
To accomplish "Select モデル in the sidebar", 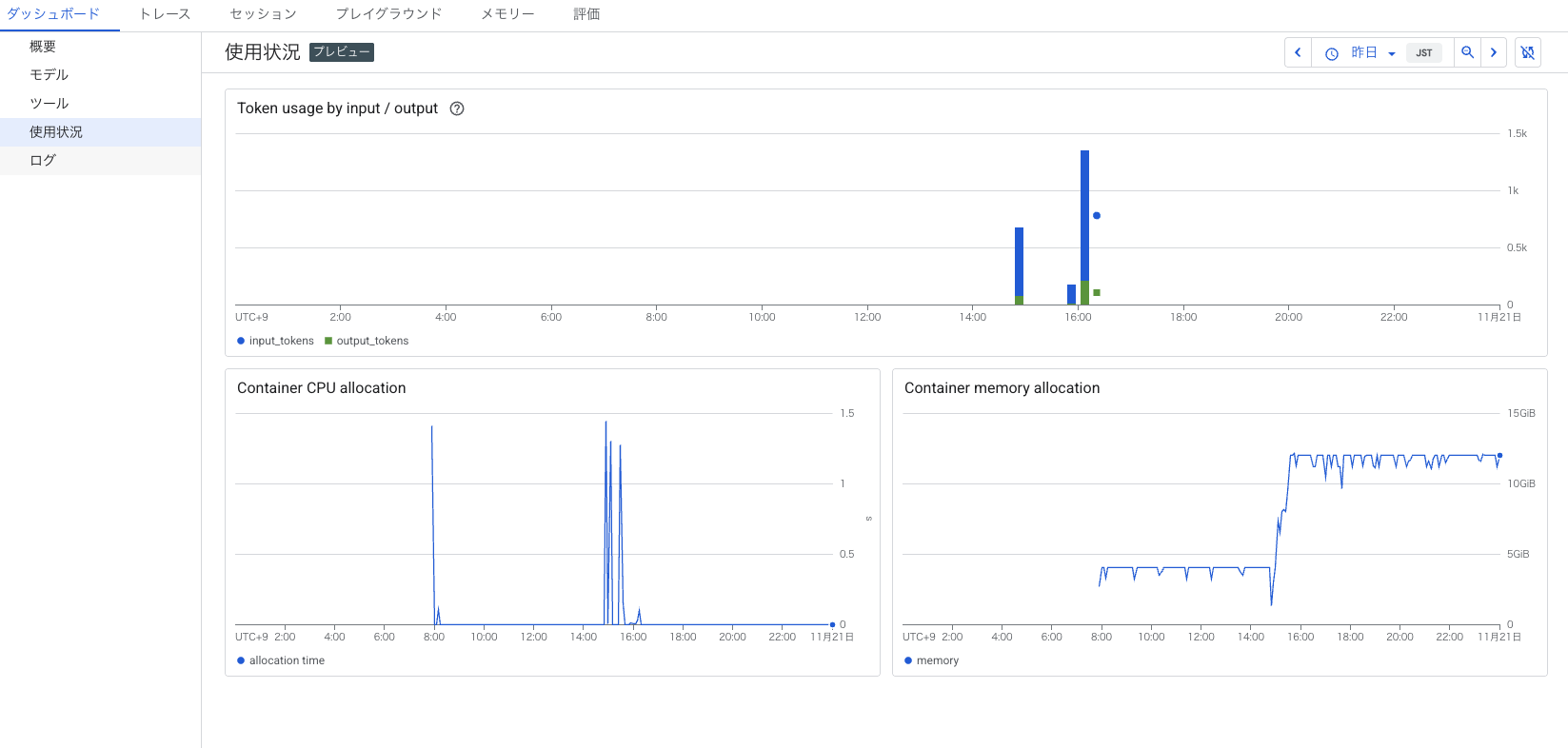I will click(49, 75).
